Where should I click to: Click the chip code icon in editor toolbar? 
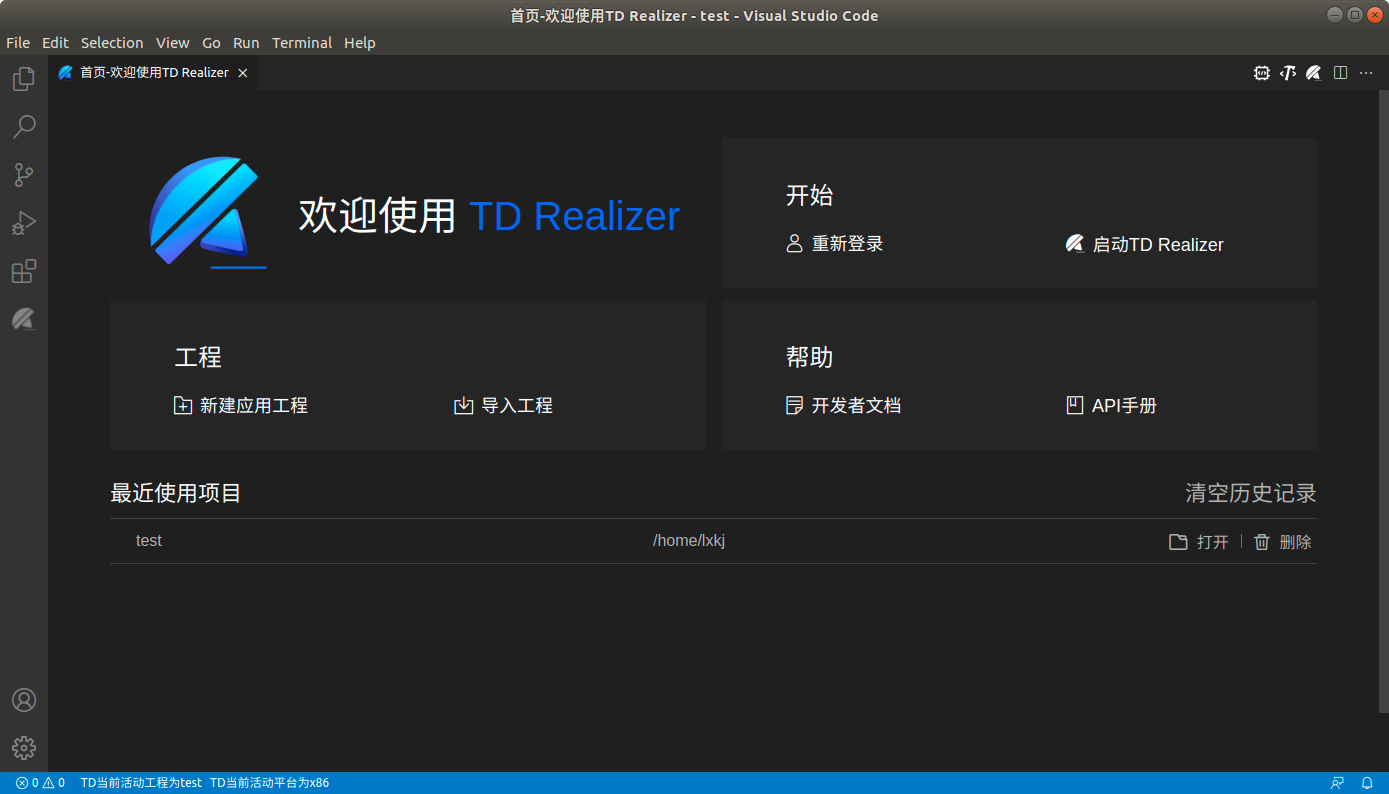click(1262, 73)
